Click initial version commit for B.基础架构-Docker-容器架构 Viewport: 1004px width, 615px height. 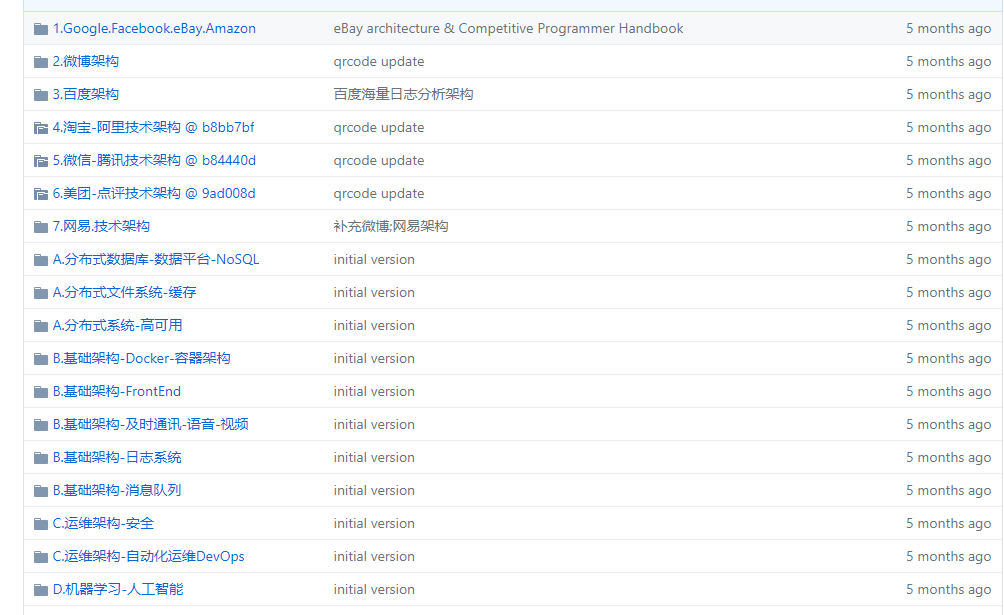click(x=374, y=358)
